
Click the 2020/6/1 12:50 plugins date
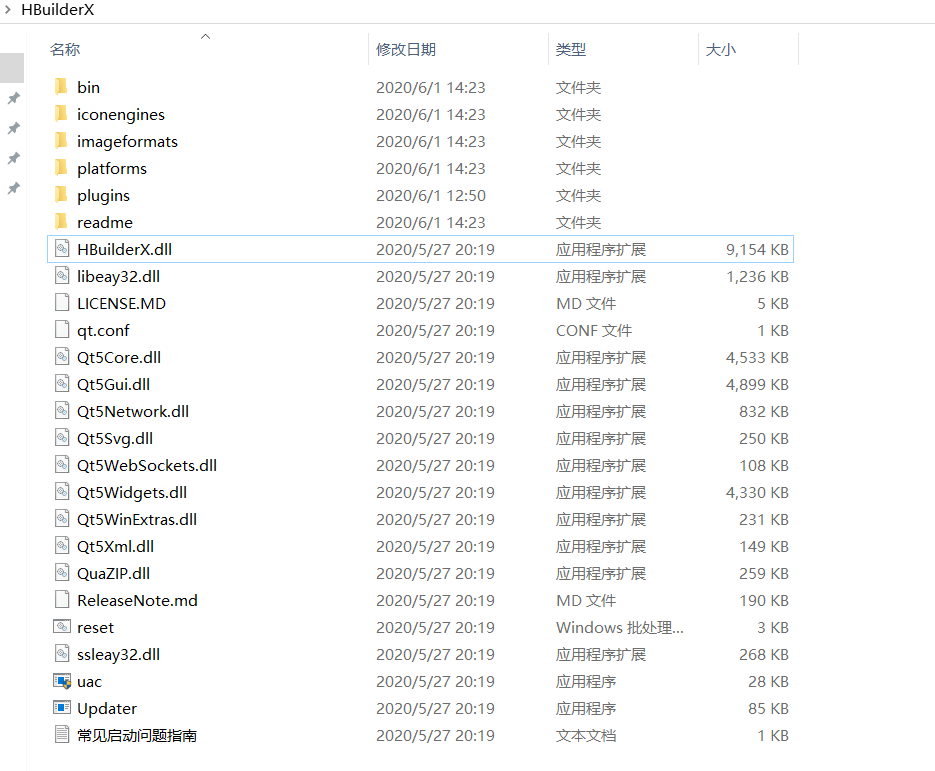click(x=431, y=195)
